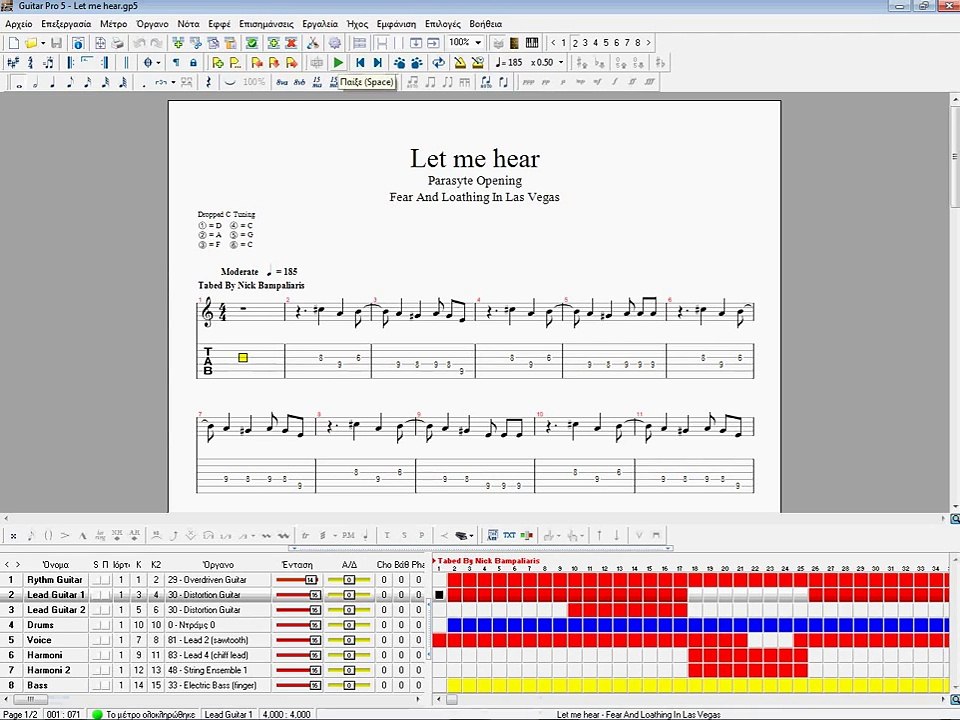Toggle mute for Harmoni track
The width and height of the screenshot is (960, 720).
[x=106, y=655]
